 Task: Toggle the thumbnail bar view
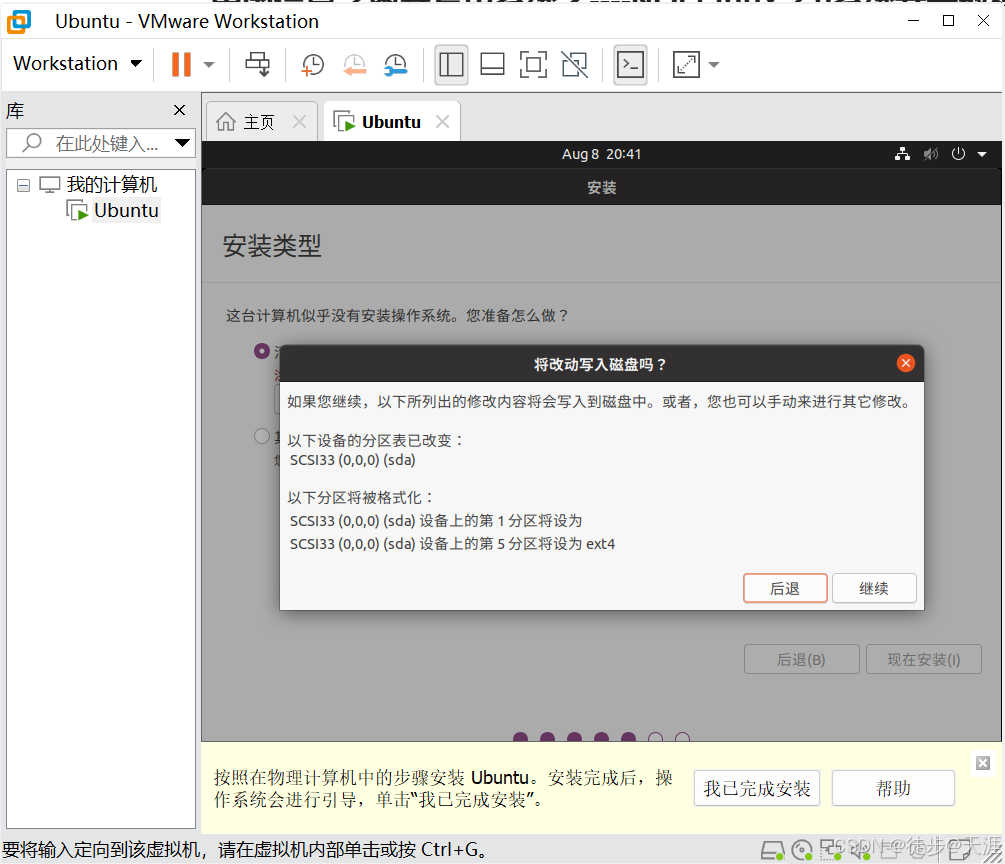[x=492, y=65]
